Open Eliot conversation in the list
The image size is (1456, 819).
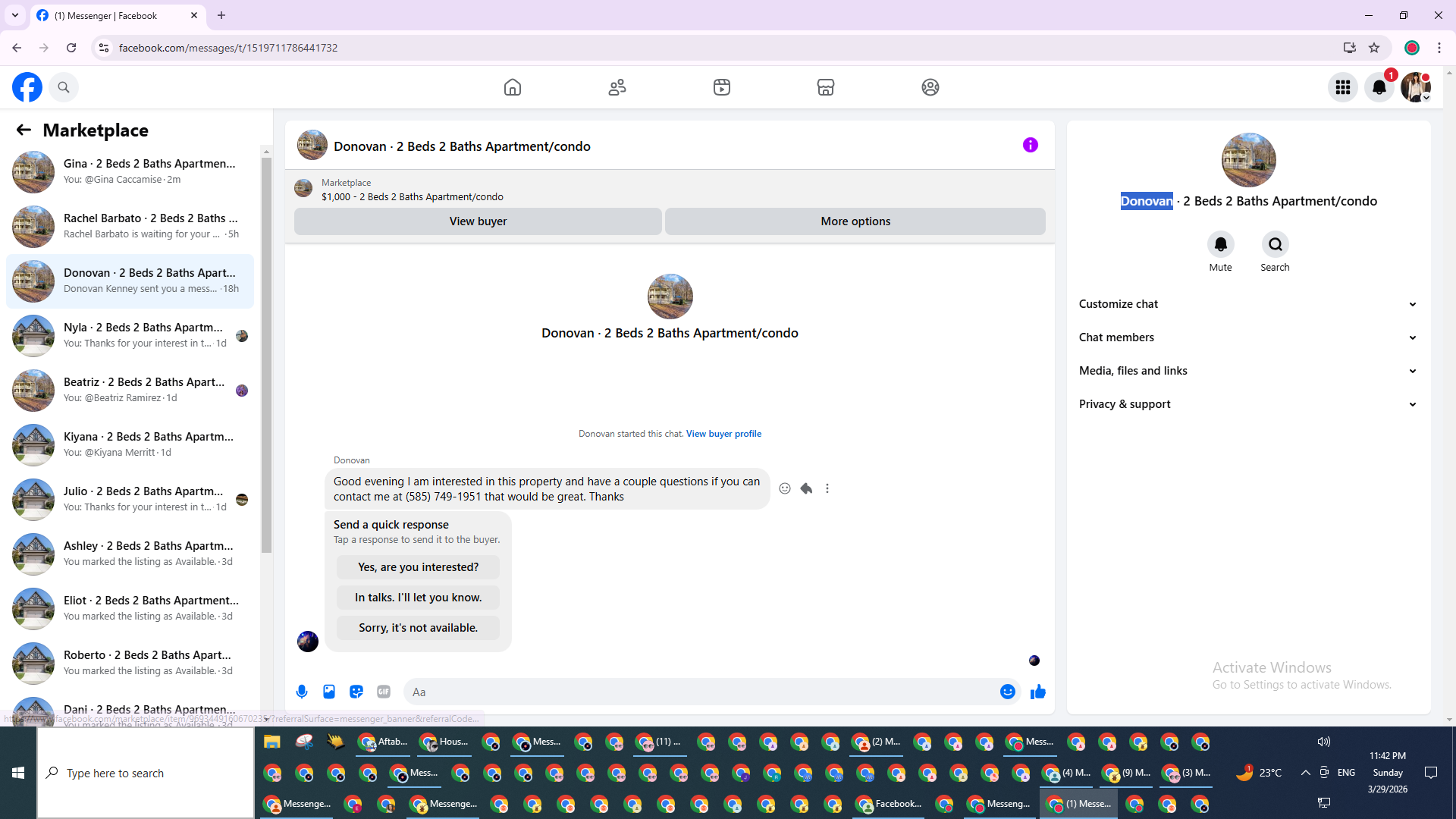click(x=130, y=609)
